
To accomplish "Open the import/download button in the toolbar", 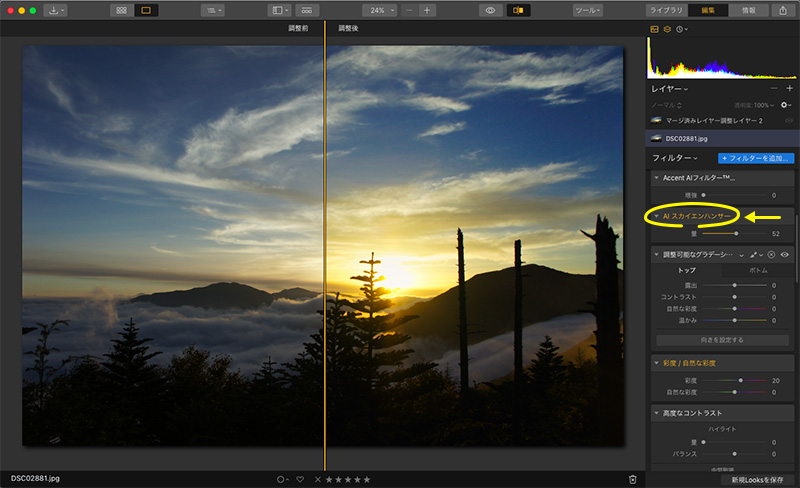I will (x=55, y=10).
